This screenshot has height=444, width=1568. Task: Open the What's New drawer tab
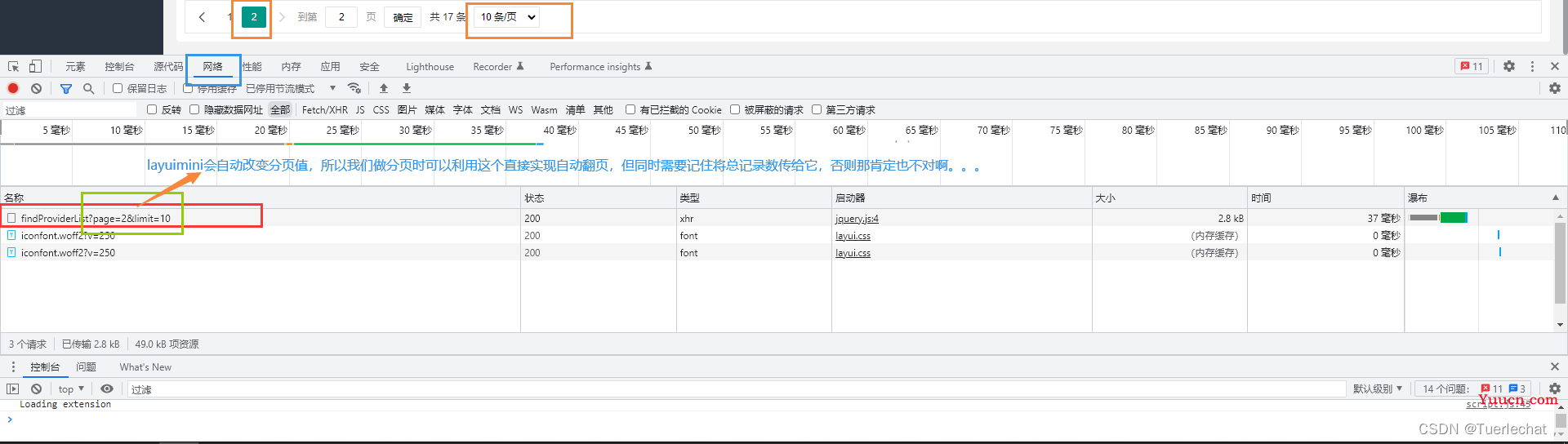click(x=145, y=367)
